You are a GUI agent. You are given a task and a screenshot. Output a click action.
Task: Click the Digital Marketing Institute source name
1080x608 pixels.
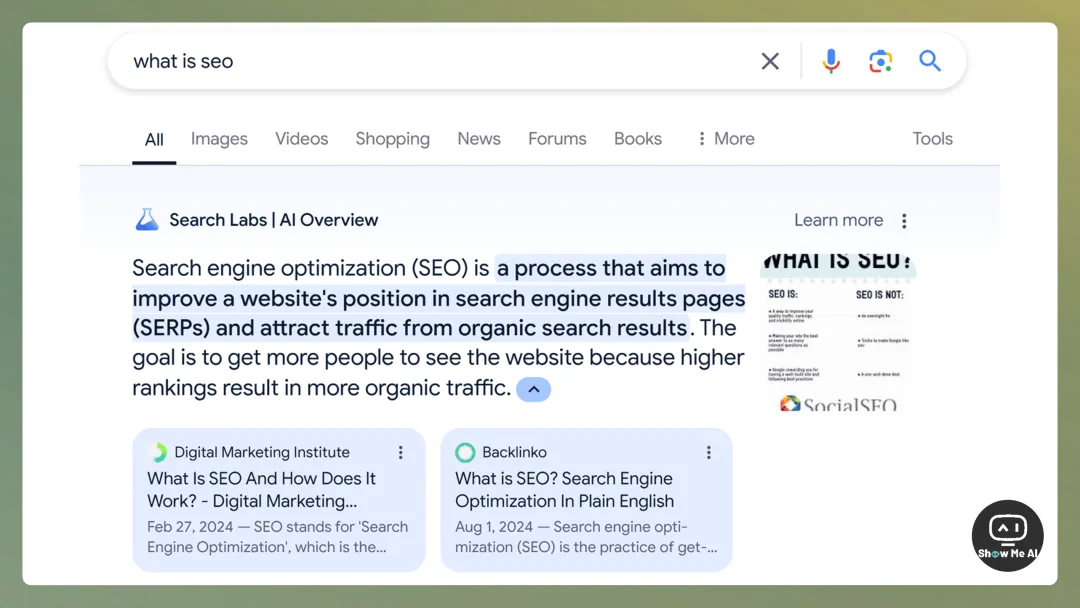point(262,452)
